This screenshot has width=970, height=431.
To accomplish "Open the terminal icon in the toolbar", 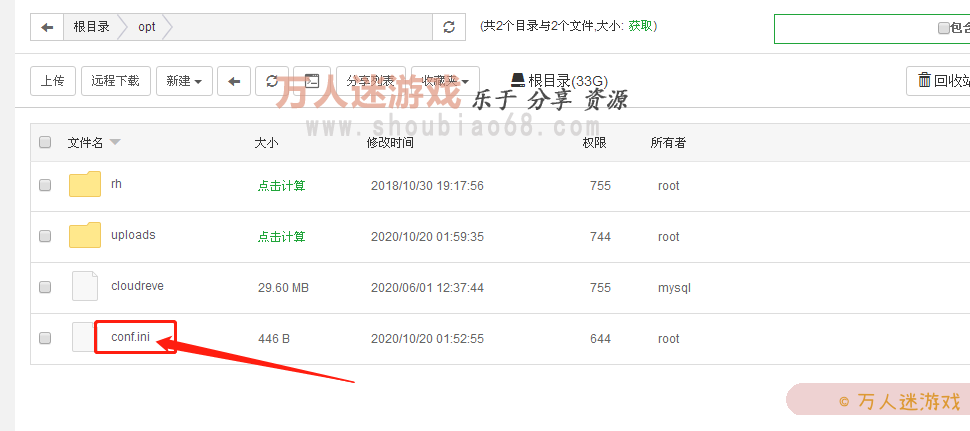I will point(312,81).
